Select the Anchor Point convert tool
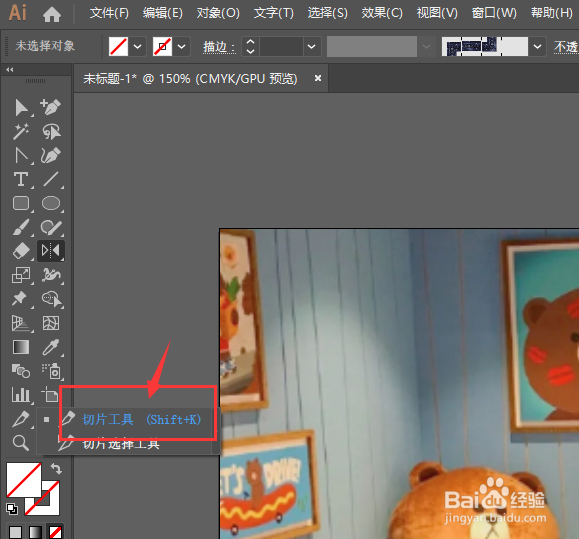The width and height of the screenshot is (579, 539). click(x=21, y=155)
